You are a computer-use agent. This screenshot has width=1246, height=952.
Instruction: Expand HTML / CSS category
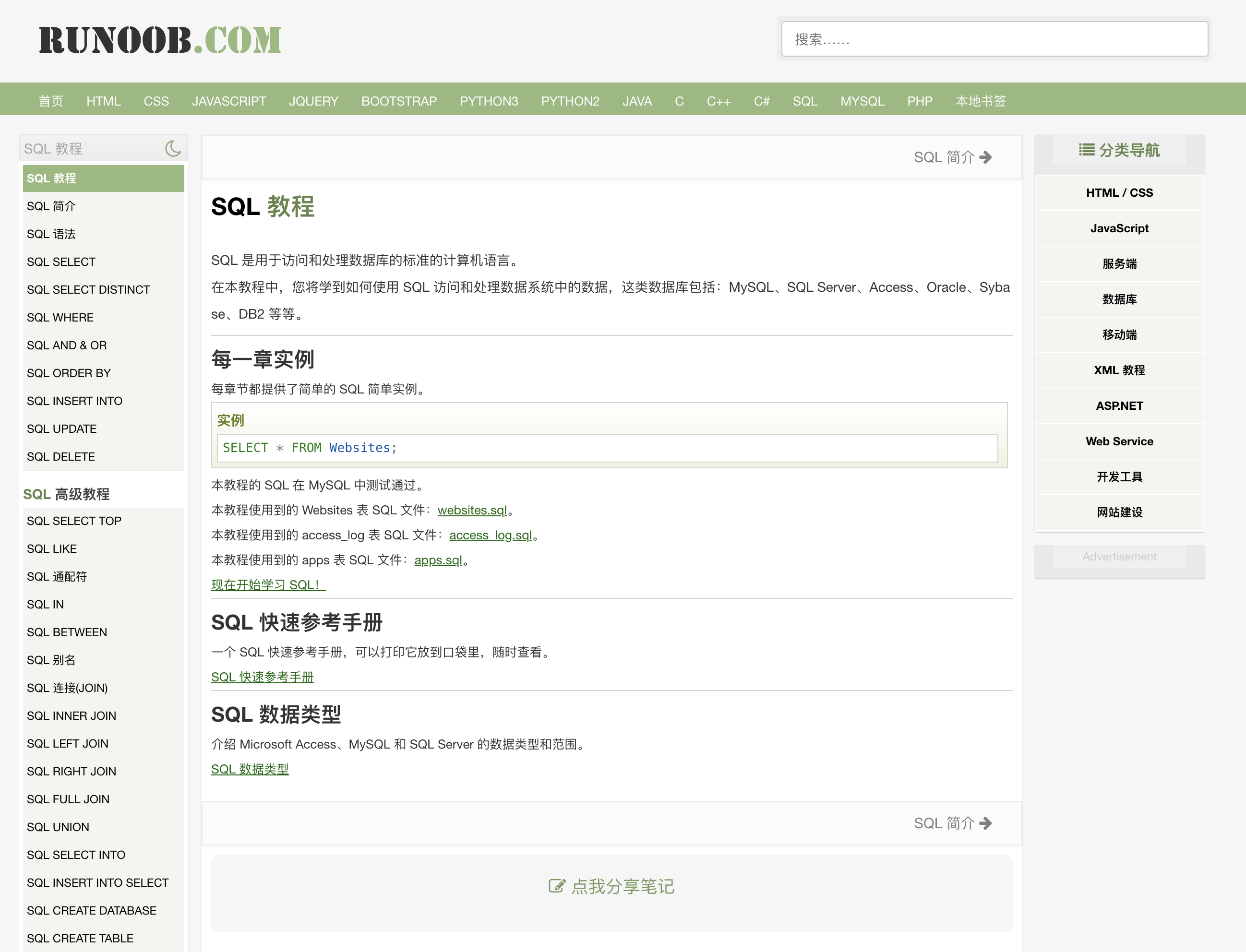pos(1119,193)
